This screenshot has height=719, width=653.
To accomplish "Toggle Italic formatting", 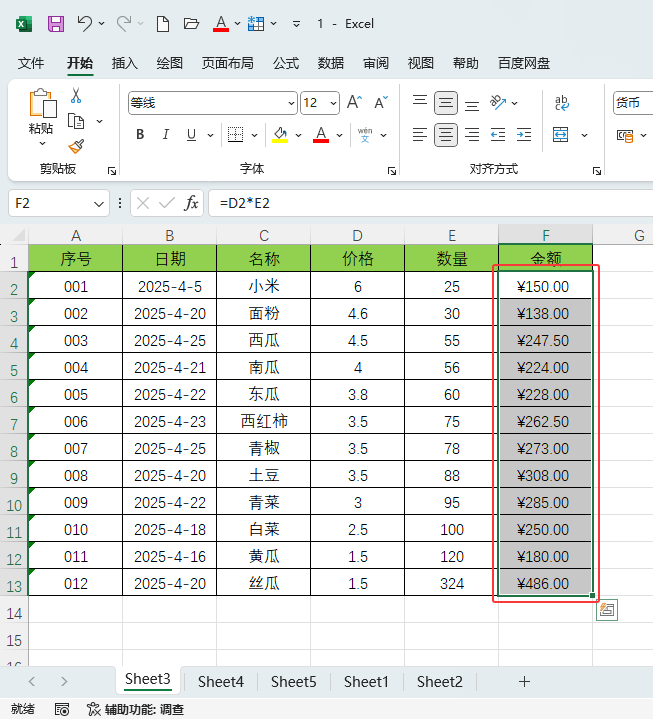I will point(165,134).
